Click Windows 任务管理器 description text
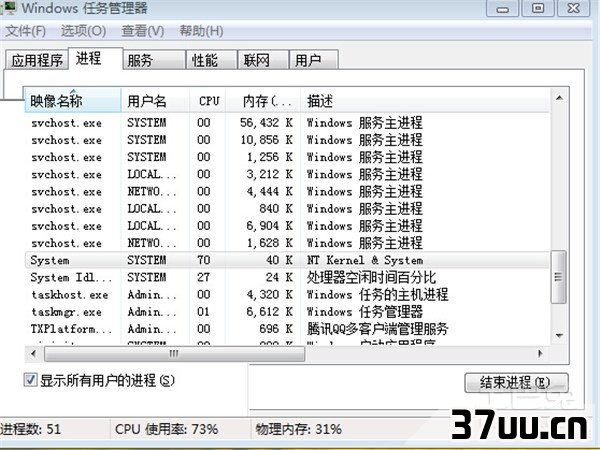Screen dimensions: 600x450 (x=365, y=312)
